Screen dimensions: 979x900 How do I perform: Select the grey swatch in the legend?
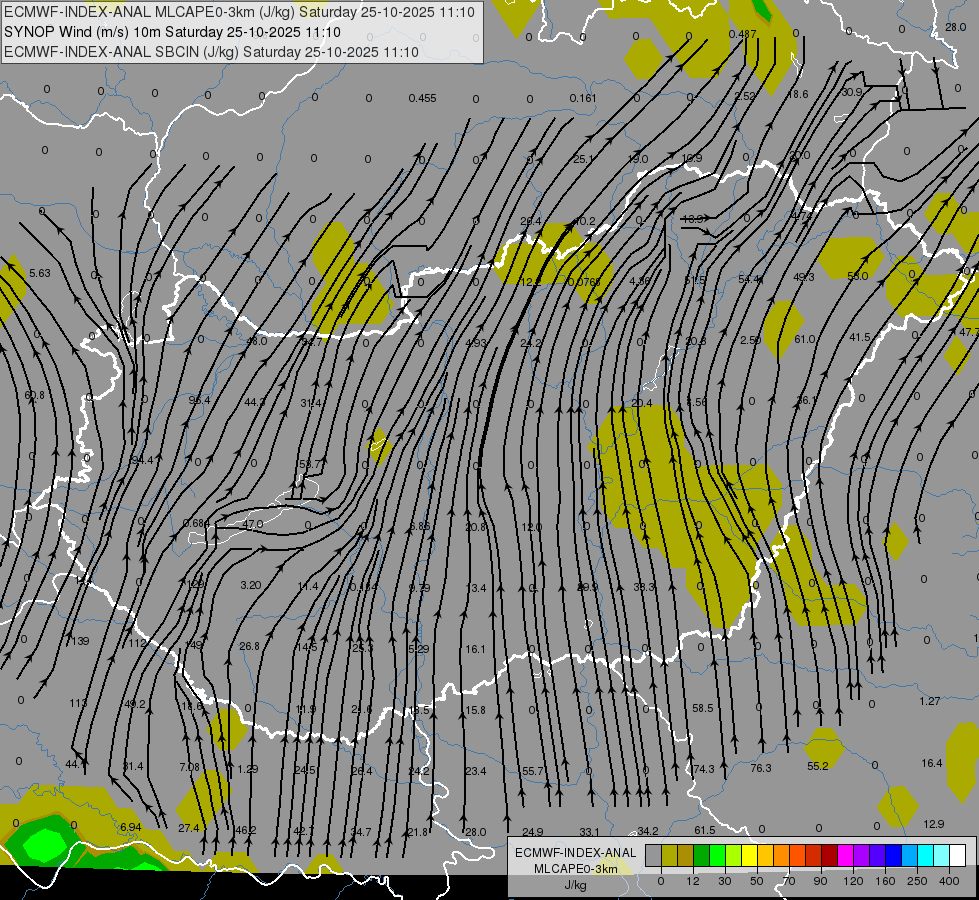pos(653,856)
